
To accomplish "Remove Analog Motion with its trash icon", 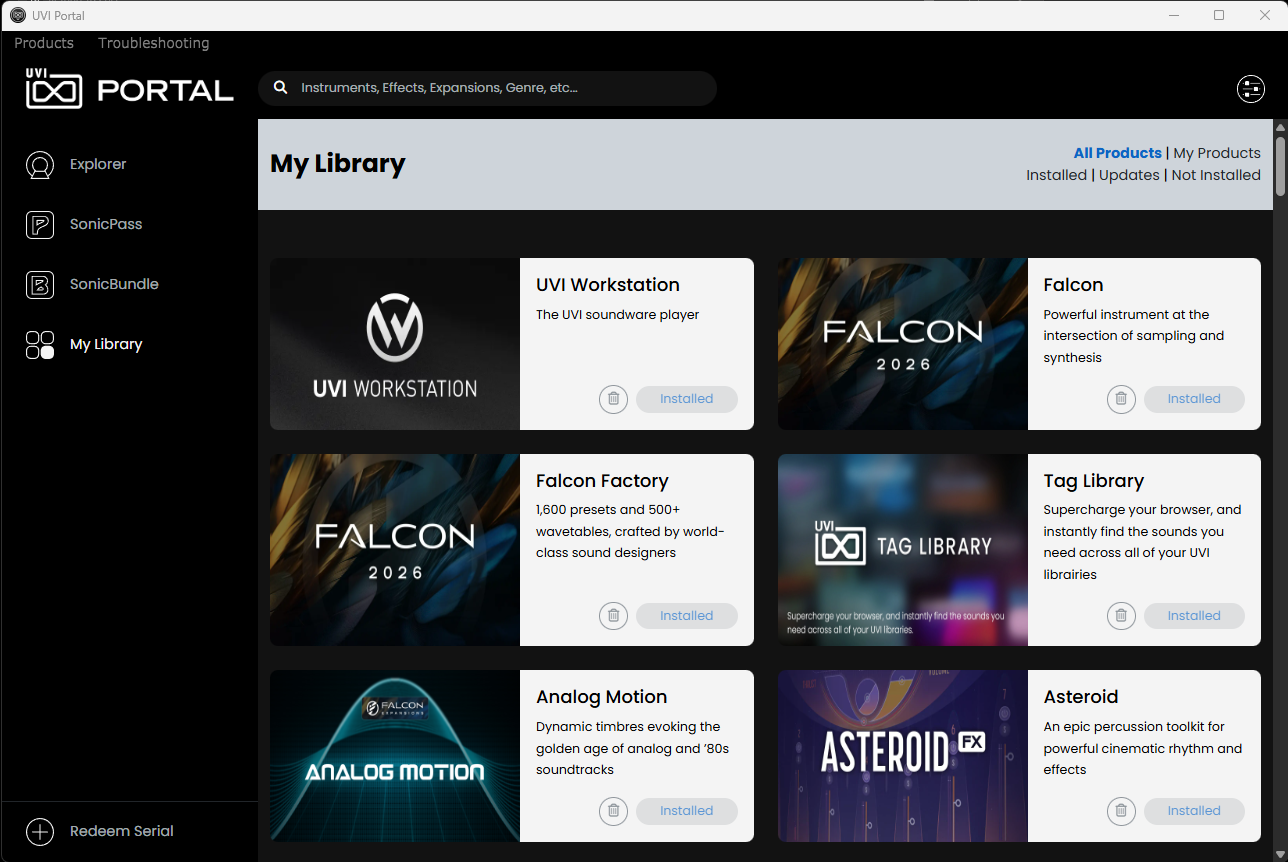I will [x=613, y=811].
